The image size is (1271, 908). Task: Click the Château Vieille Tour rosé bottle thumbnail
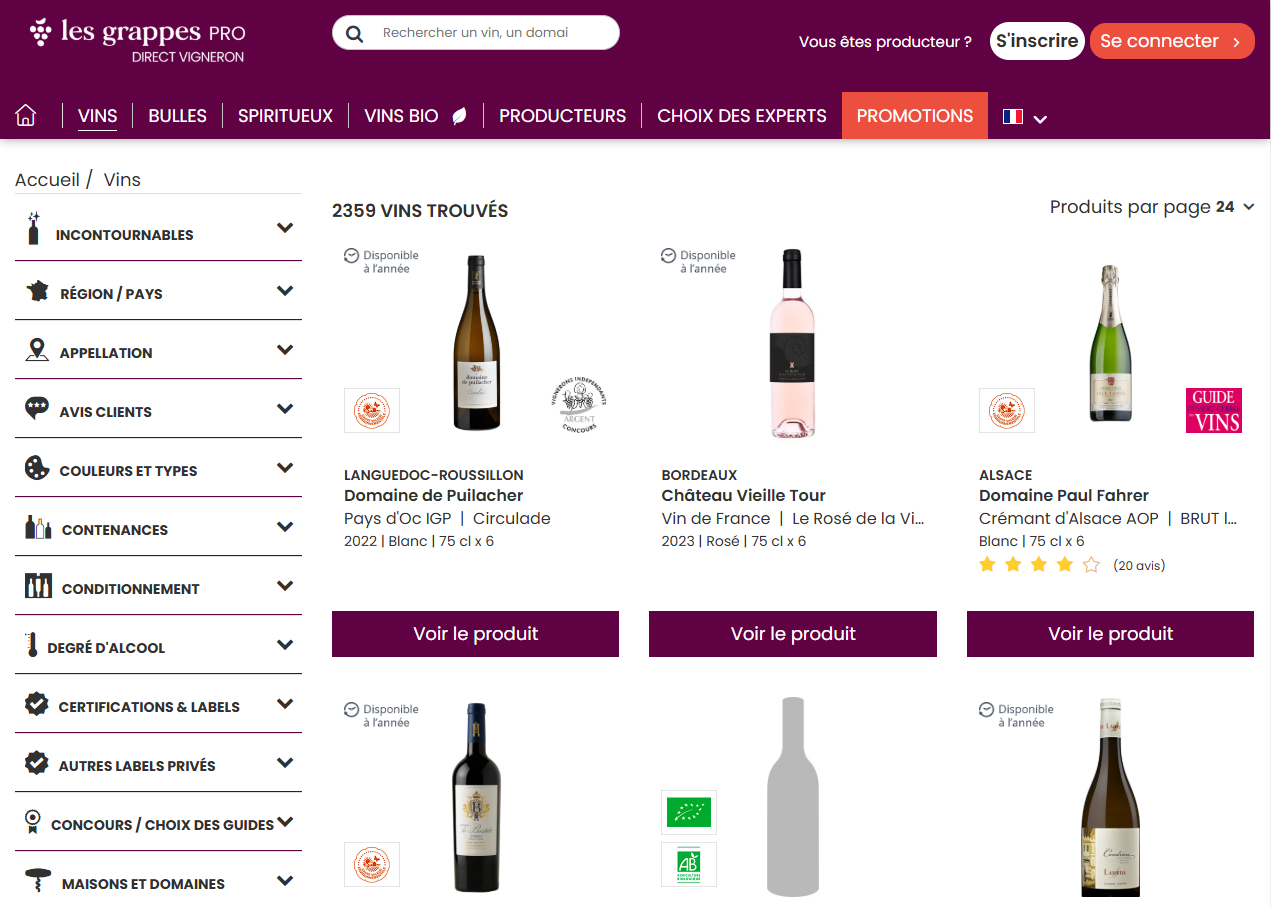(x=792, y=343)
